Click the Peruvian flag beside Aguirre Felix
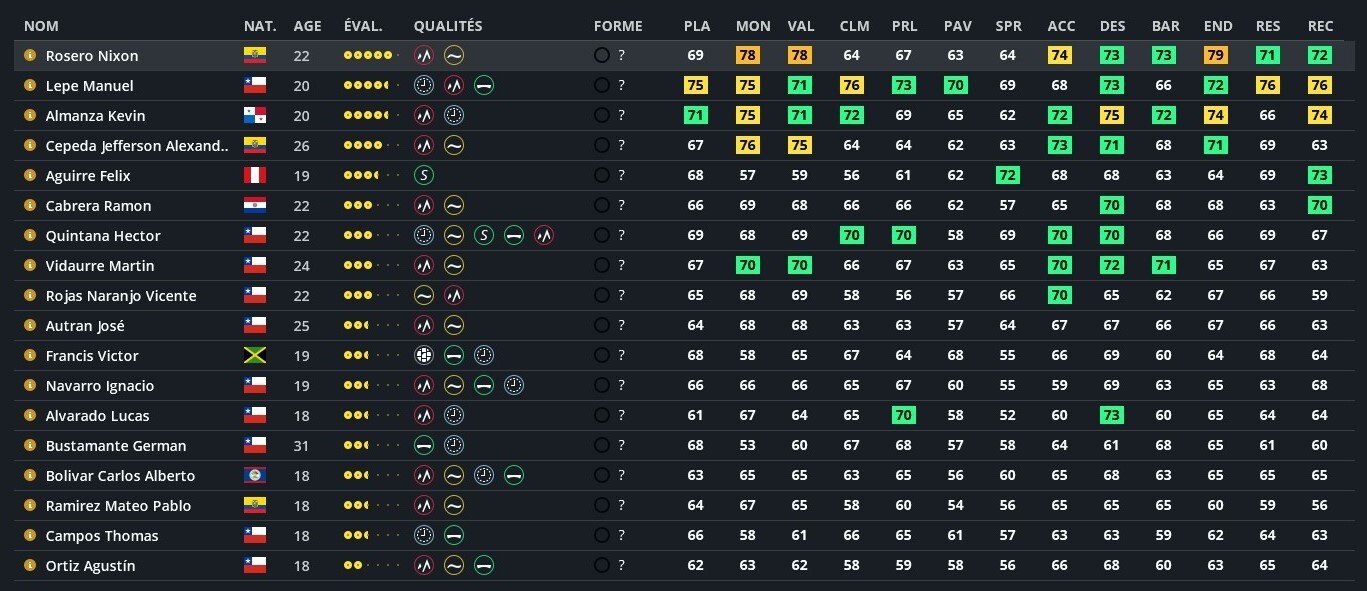 click(x=255, y=176)
